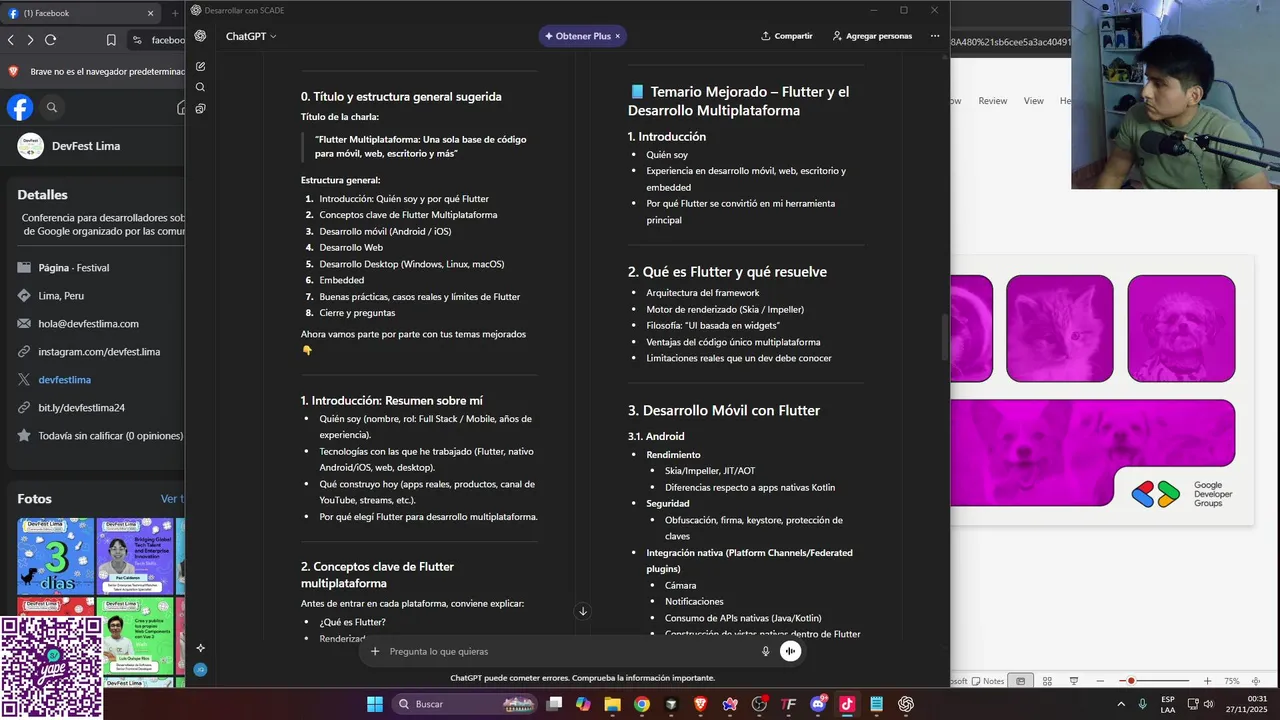The width and height of the screenshot is (1280, 720).
Task: Click the "3. Desarrollo Móvil con Flutter" heading
Action: click(x=724, y=411)
